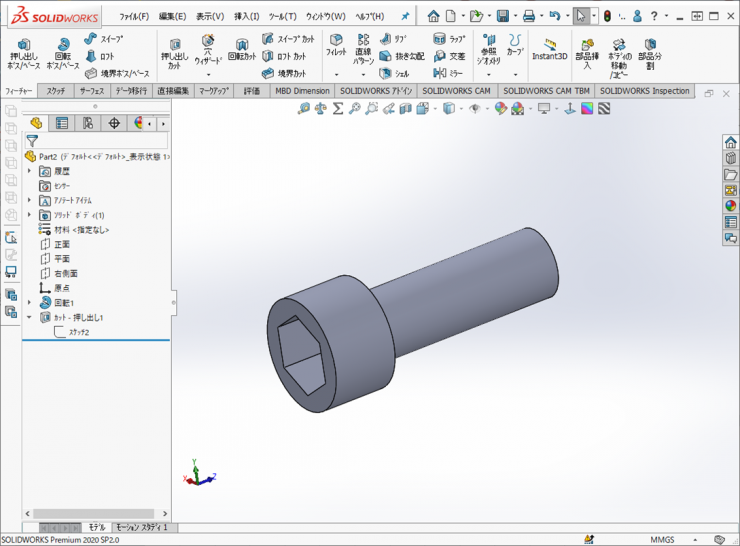The height and width of the screenshot is (546, 740).
Task: Open the PropertyManager tab in the left panel
Action: click(x=62, y=123)
